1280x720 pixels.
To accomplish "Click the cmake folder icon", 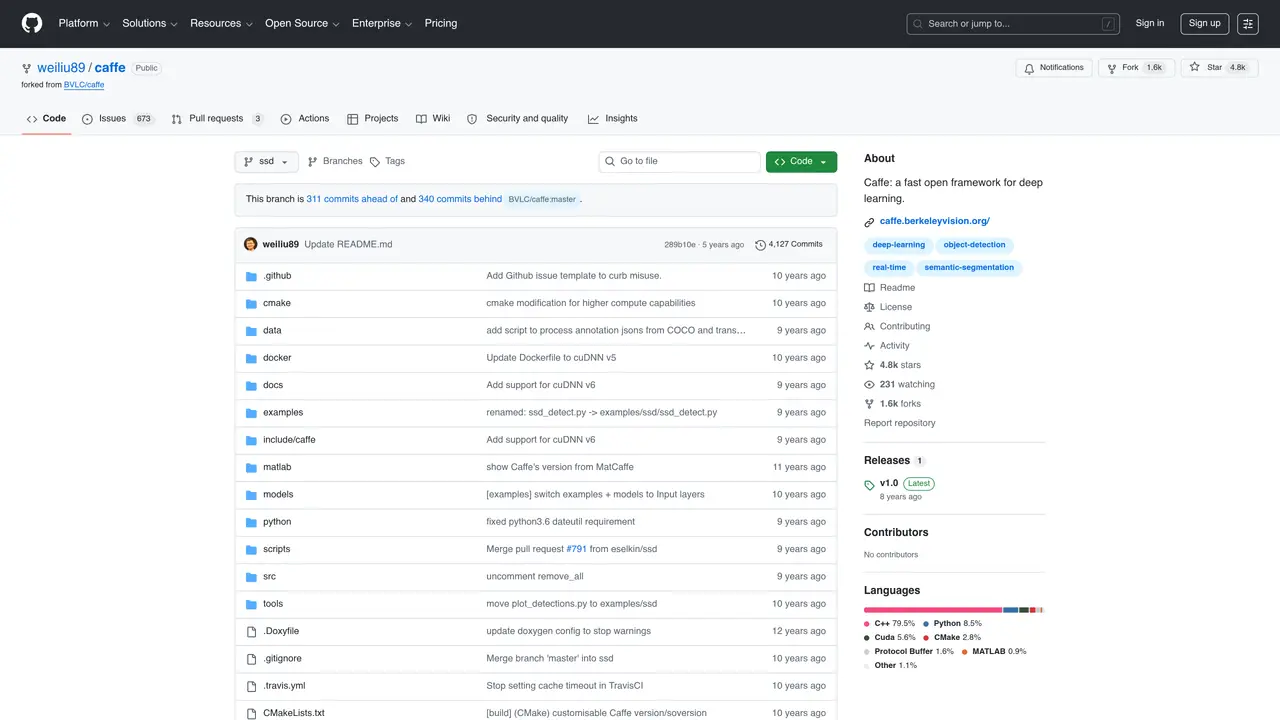I will 252,303.
